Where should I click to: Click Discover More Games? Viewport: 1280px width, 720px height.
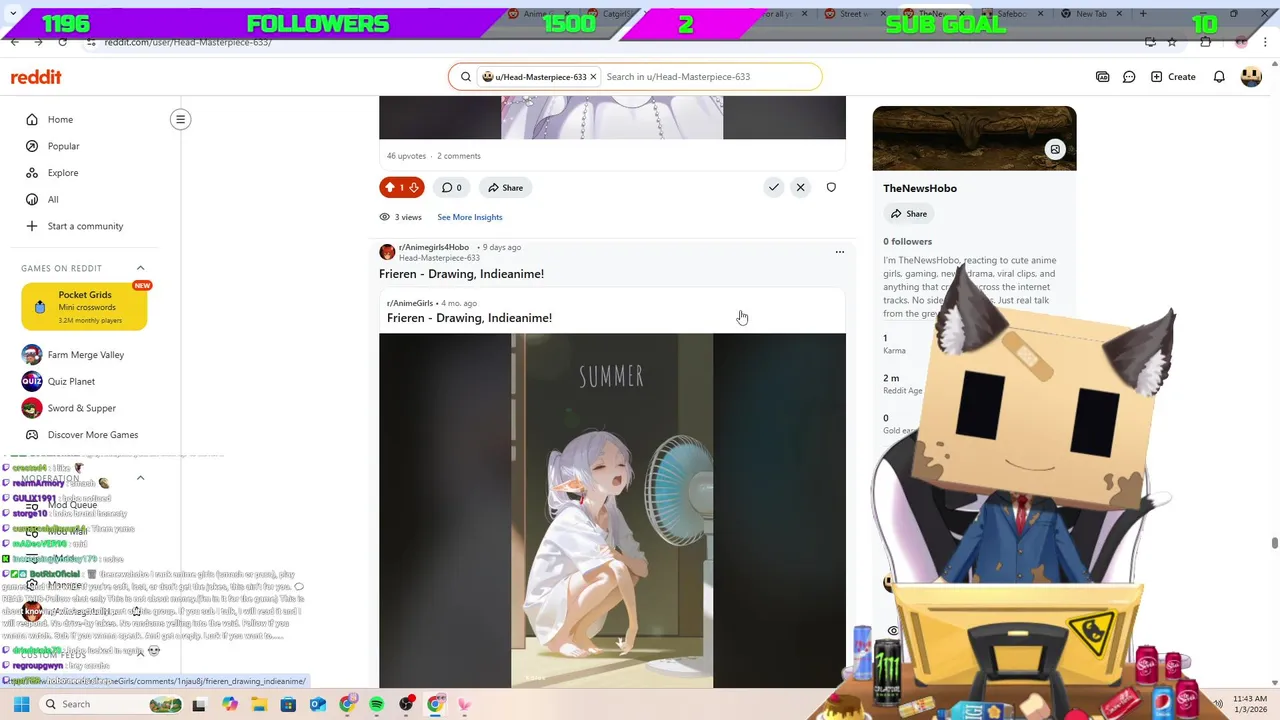point(92,435)
